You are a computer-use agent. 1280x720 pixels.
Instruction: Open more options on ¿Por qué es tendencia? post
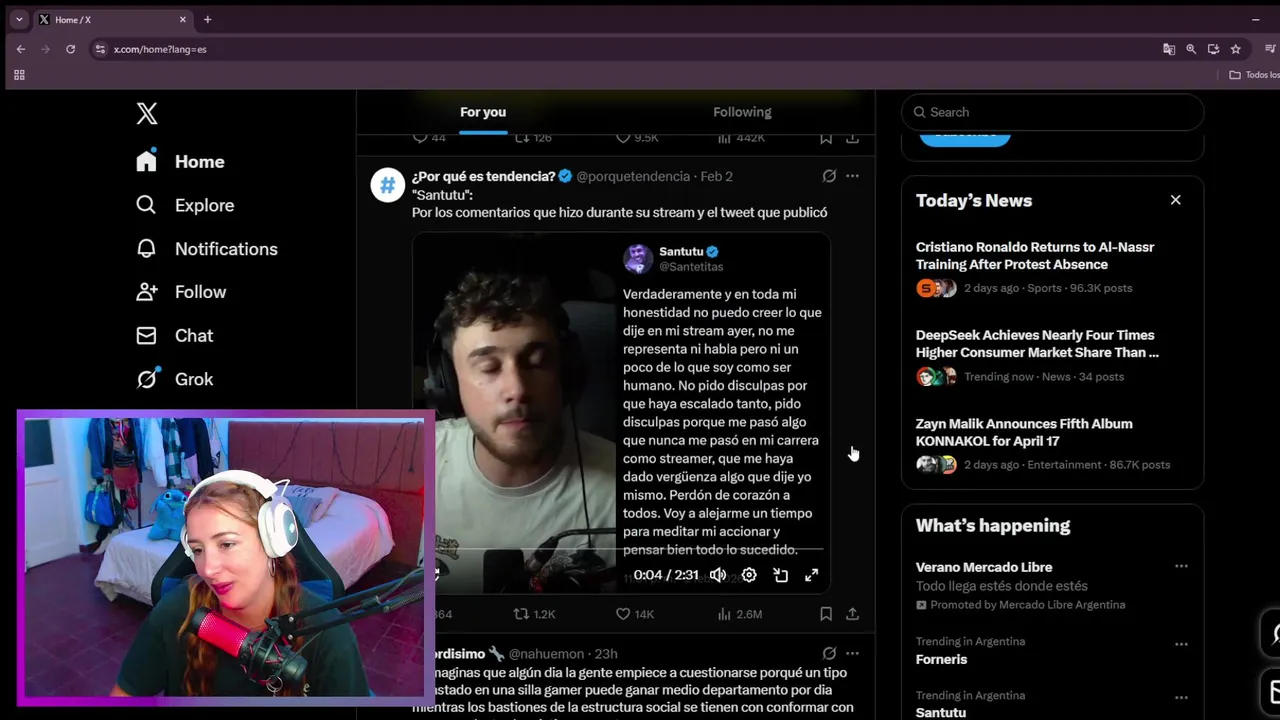pos(852,176)
